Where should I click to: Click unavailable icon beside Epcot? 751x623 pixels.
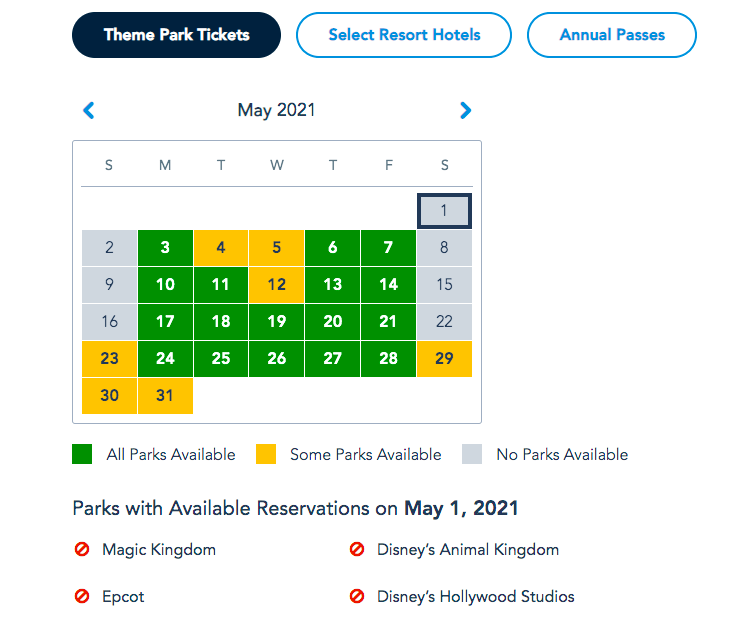click(x=83, y=596)
